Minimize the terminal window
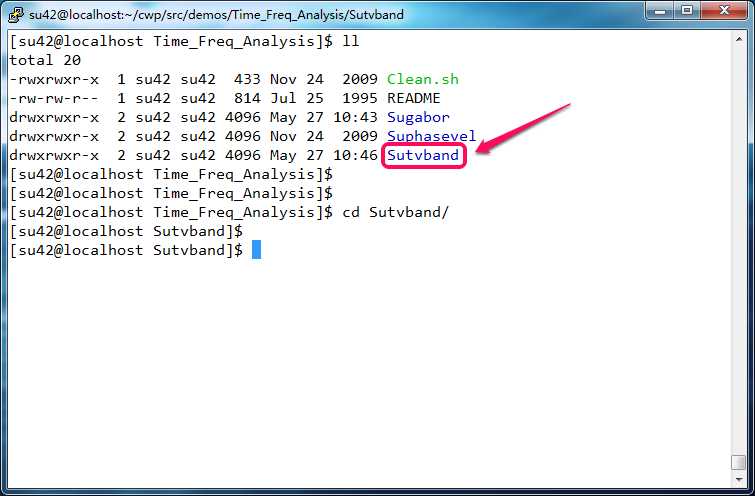This screenshot has width=755, height=496. (x=660, y=12)
